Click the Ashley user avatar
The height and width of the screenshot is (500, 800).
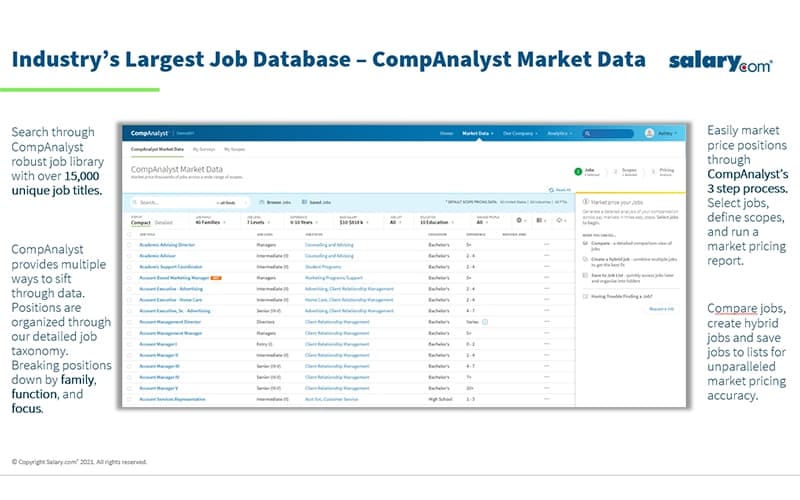tap(649, 133)
